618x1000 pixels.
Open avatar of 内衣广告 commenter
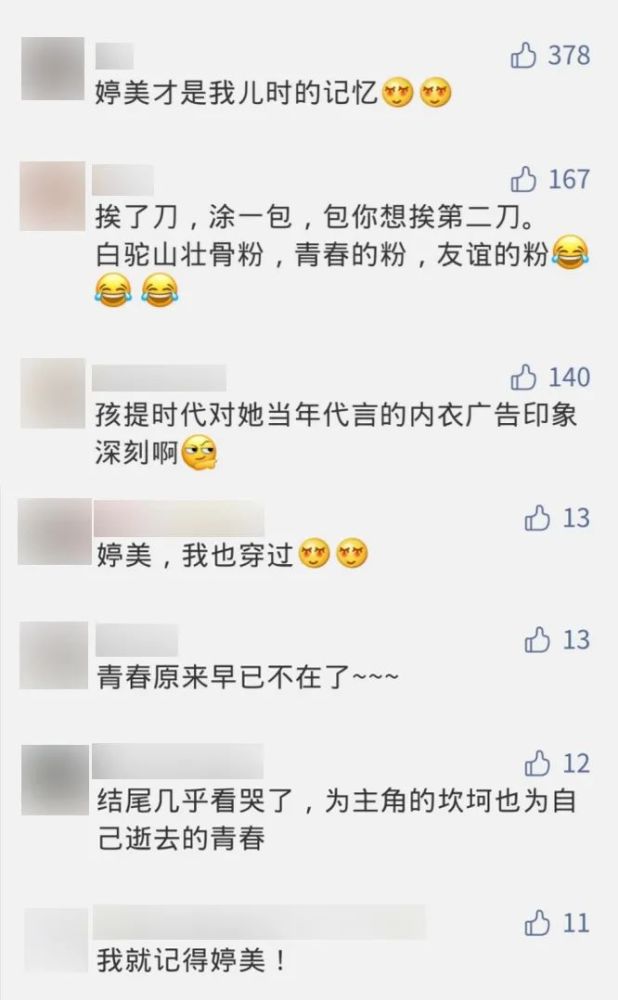click(52, 393)
